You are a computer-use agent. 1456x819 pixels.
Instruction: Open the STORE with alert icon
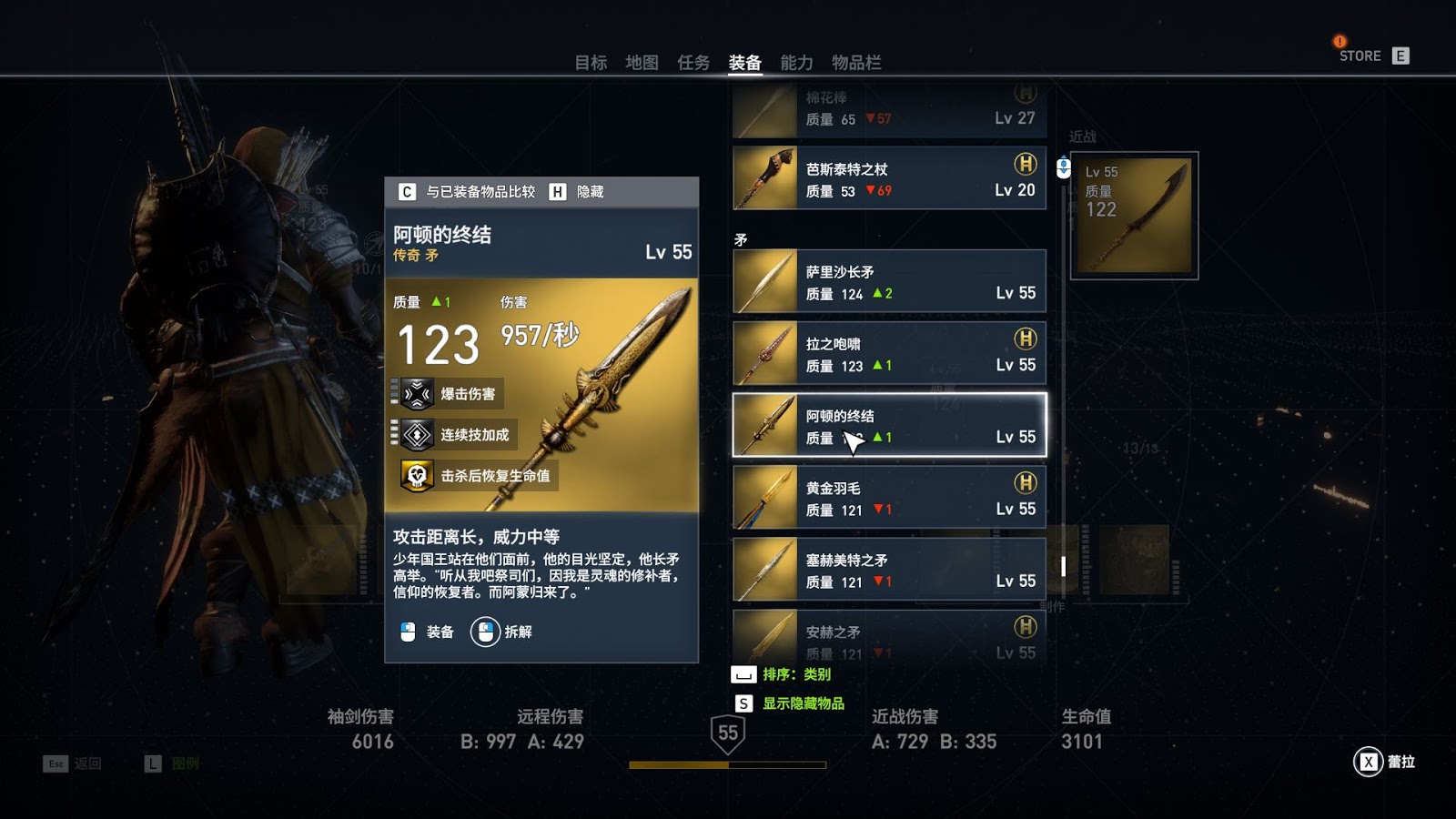coord(1360,56)
